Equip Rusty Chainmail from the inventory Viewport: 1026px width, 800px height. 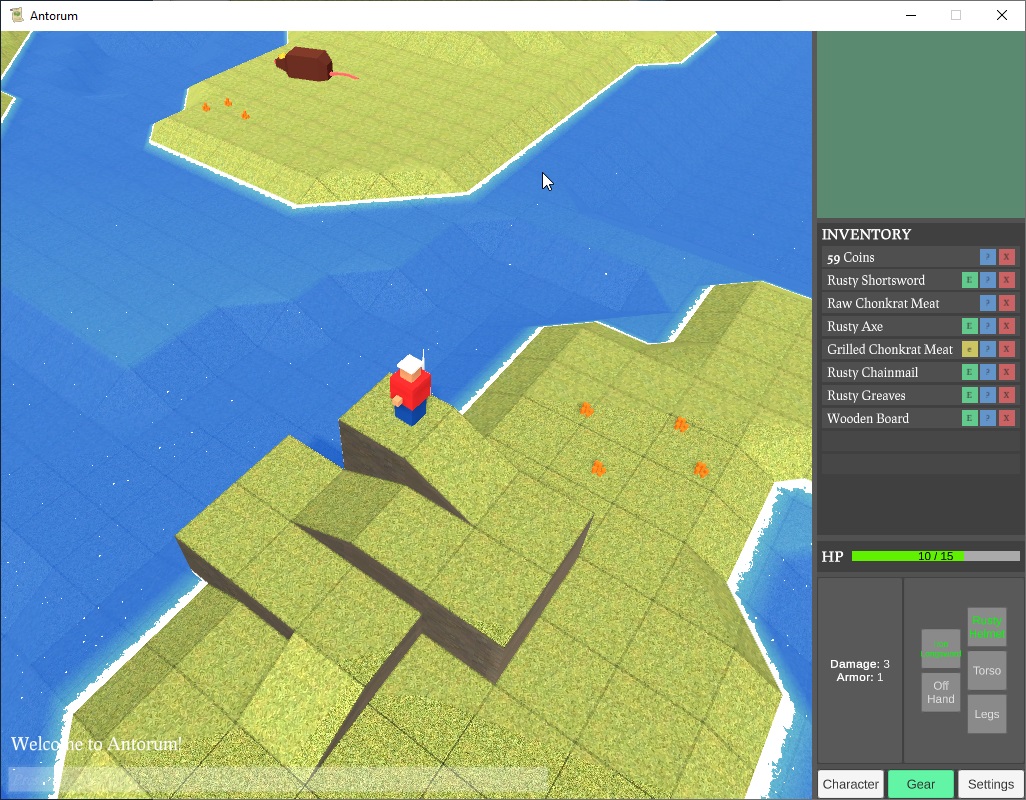(x=969, y=372)
